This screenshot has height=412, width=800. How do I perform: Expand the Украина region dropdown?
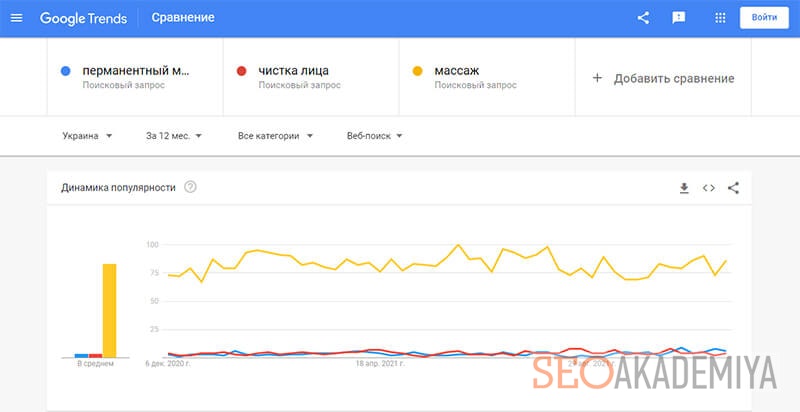click(87, 136)
